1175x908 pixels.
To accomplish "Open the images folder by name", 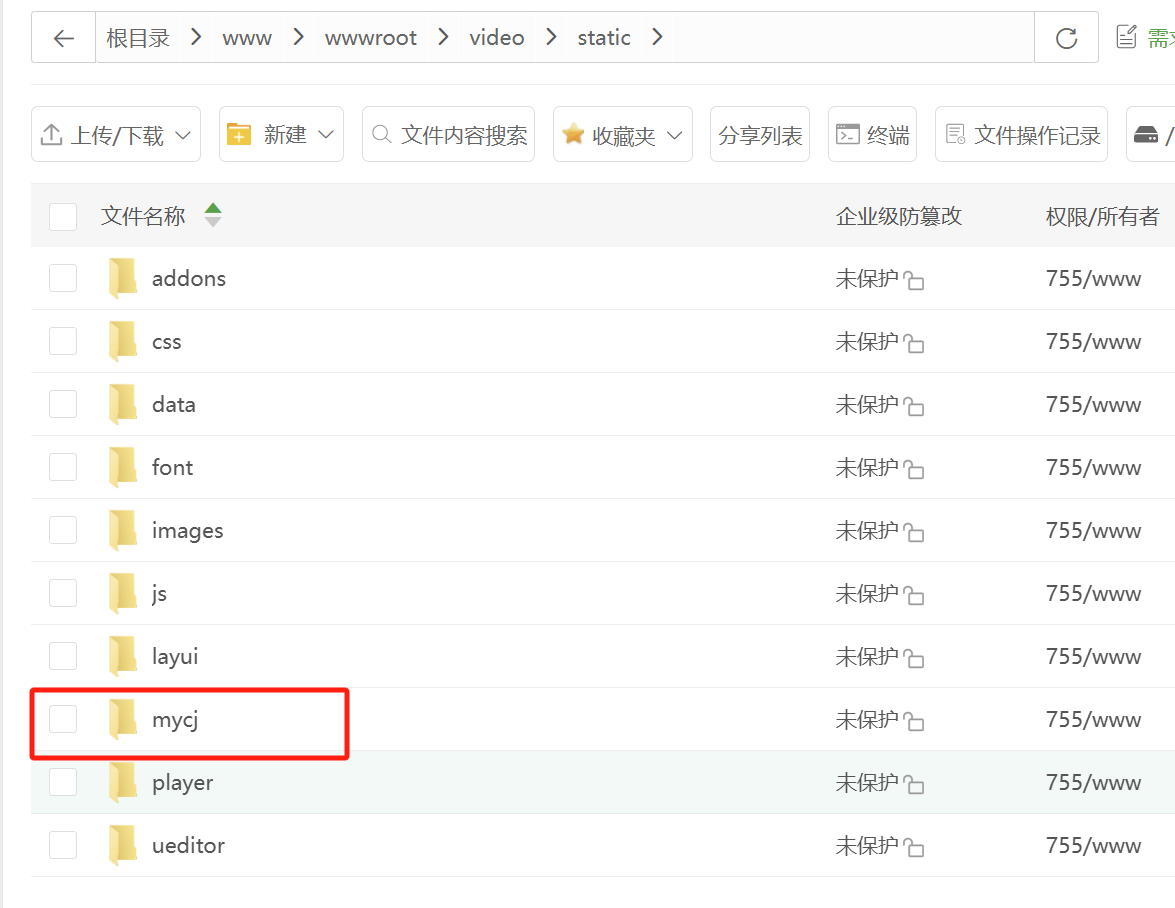I will pyautogui.click(x=187, y=530).
